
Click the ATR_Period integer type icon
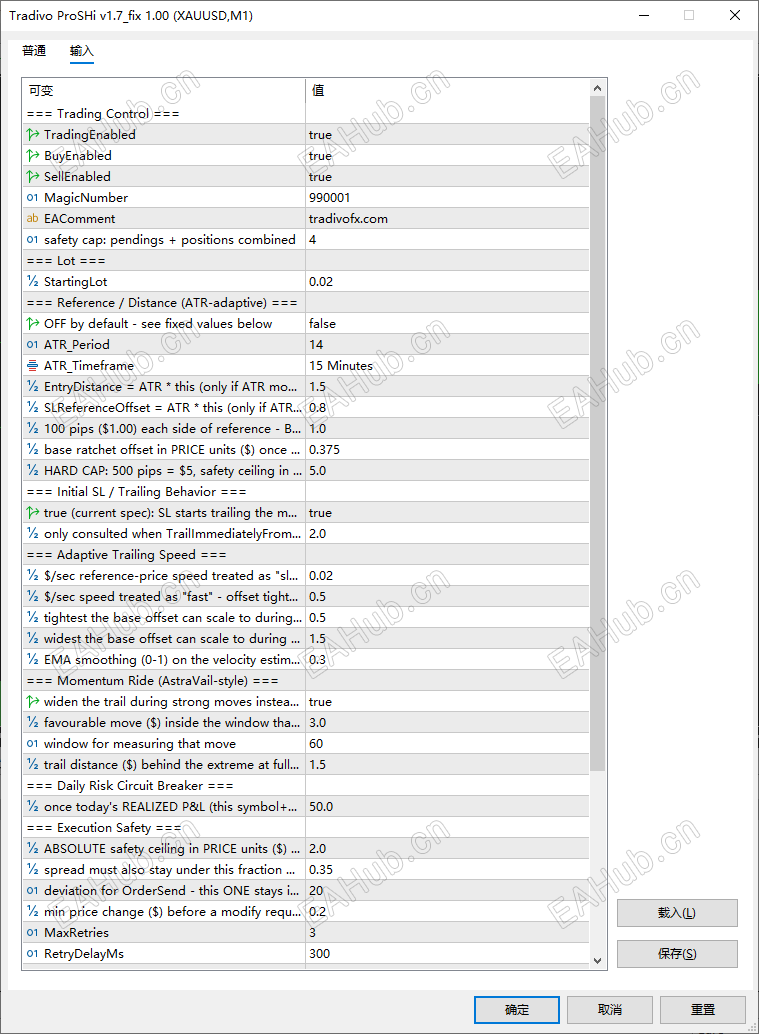(x=32, y=345)
